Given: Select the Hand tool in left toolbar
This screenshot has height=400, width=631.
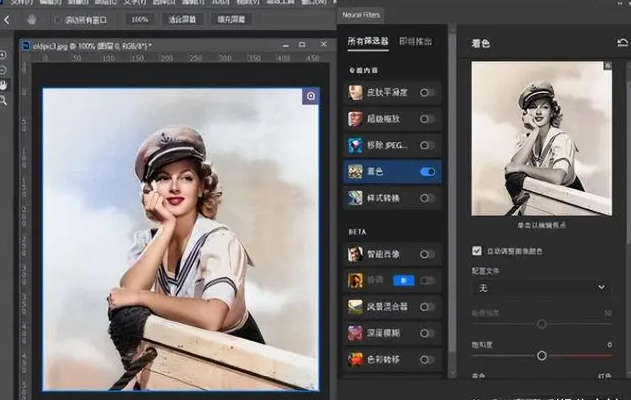Looking at the screenshot, I should tap(4, 86).
